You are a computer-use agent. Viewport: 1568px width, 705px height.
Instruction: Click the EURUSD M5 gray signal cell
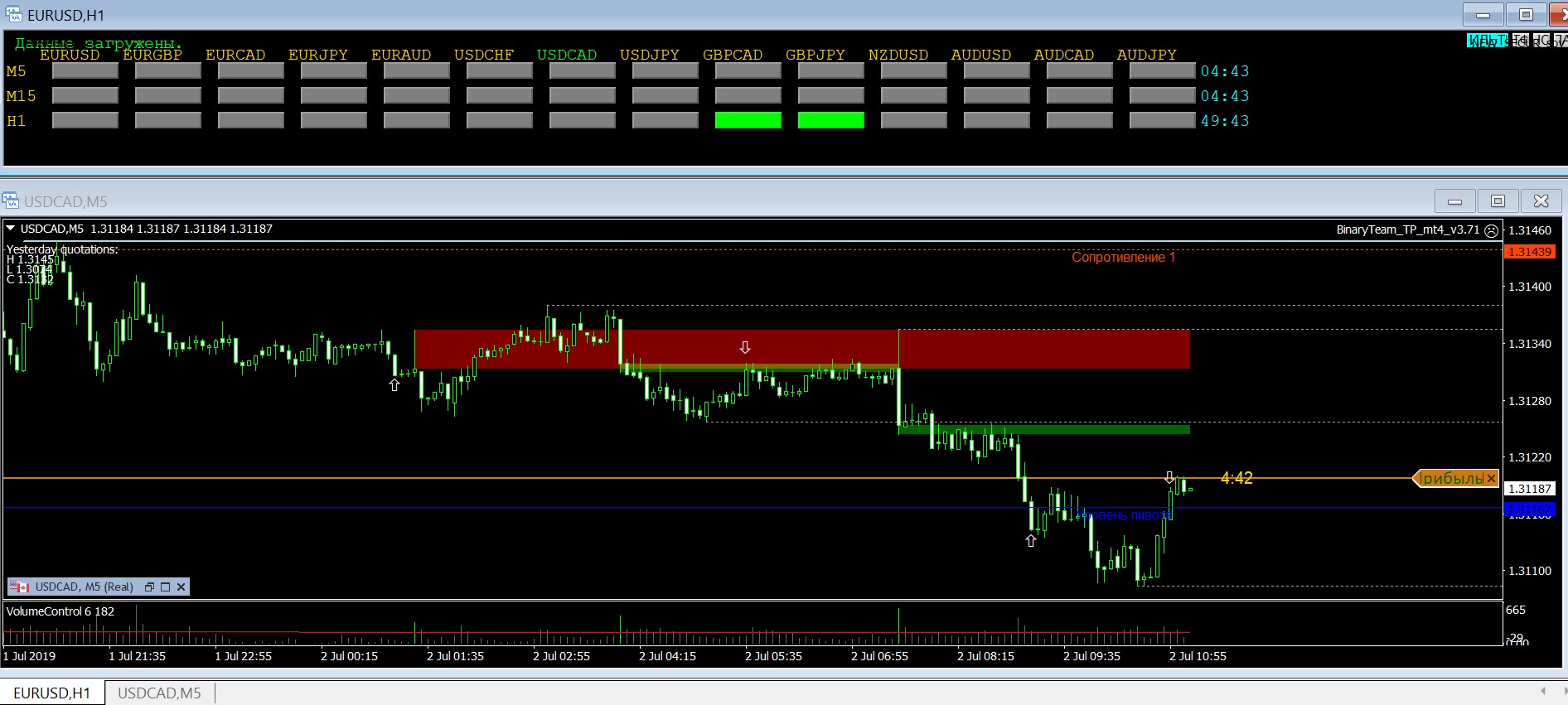tap(85, 70)
